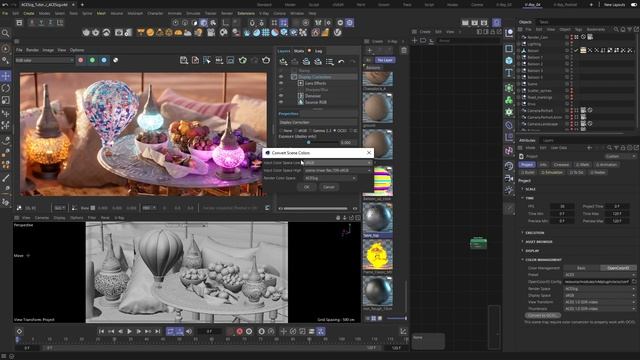Image resolution: width=640 pixels, height=360 pixels.
Task: Add new material with plus icon
Action: pyautogui.click(x=369, y=51)
